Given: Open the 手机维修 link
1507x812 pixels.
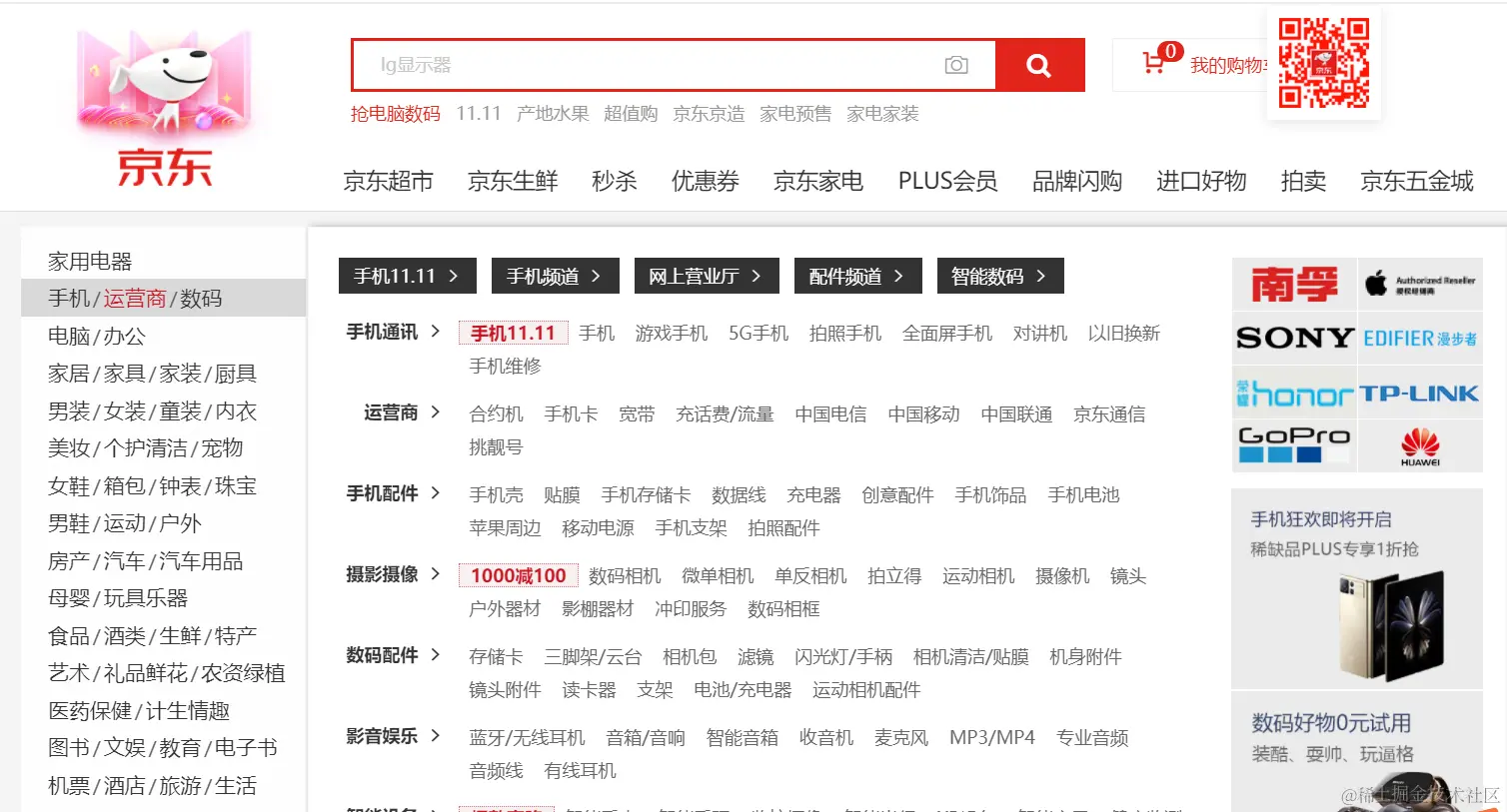Looking at the screenshot, I should click(506, 366).
